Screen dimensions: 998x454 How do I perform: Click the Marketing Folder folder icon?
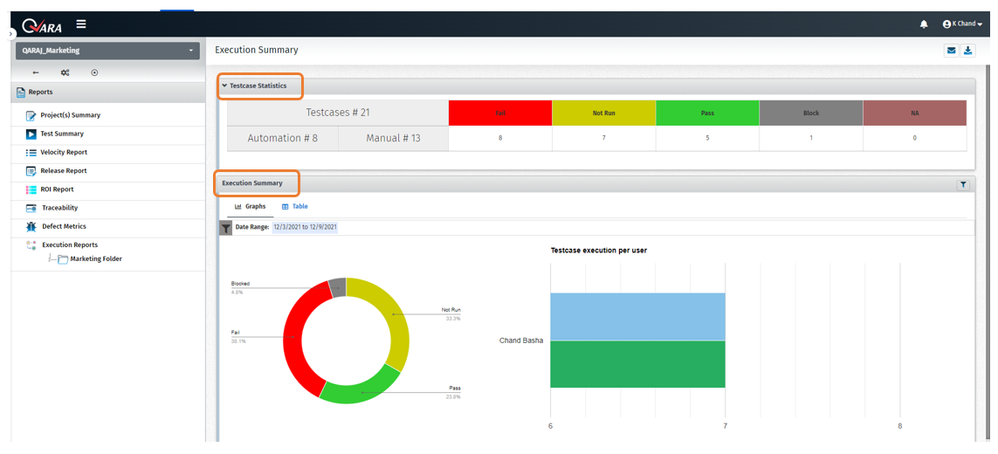pos(62,259)
